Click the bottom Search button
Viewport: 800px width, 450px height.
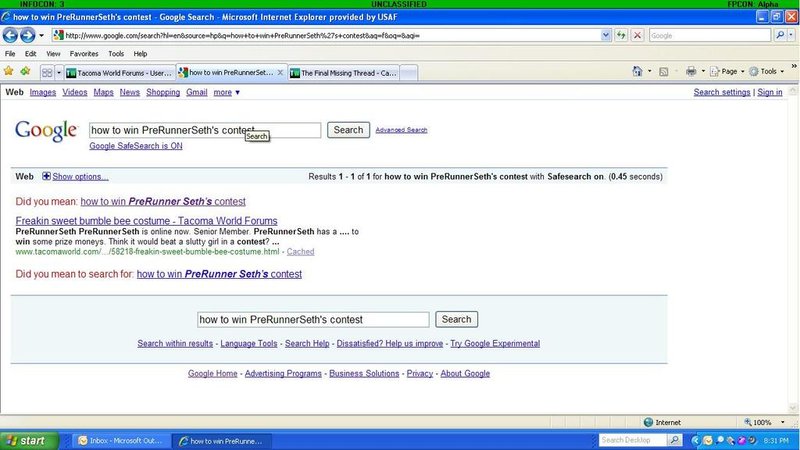point(456,319)
